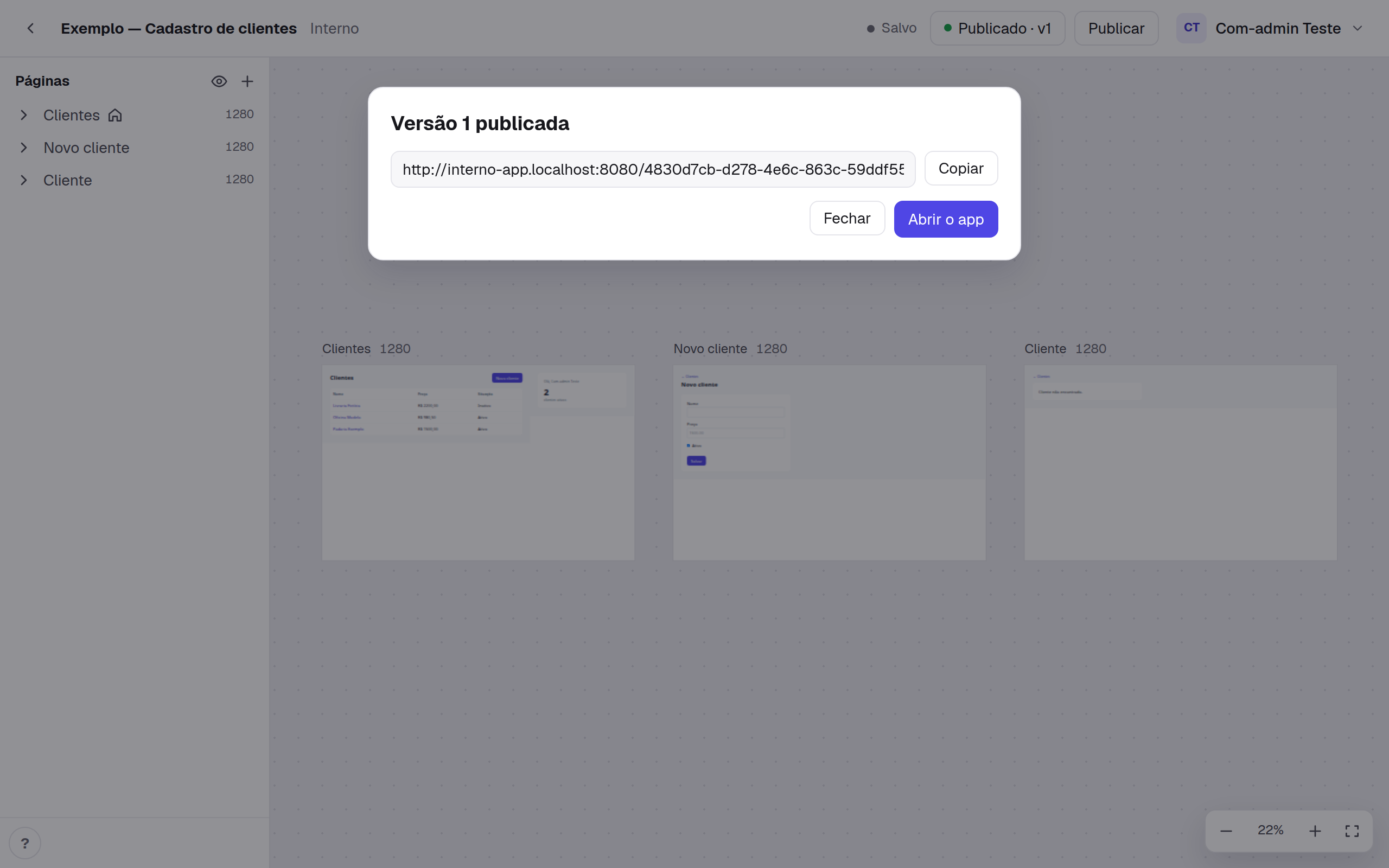The image size is (1389, 868).
Task: Click Abrir o app button
Action: click(945, 219)
